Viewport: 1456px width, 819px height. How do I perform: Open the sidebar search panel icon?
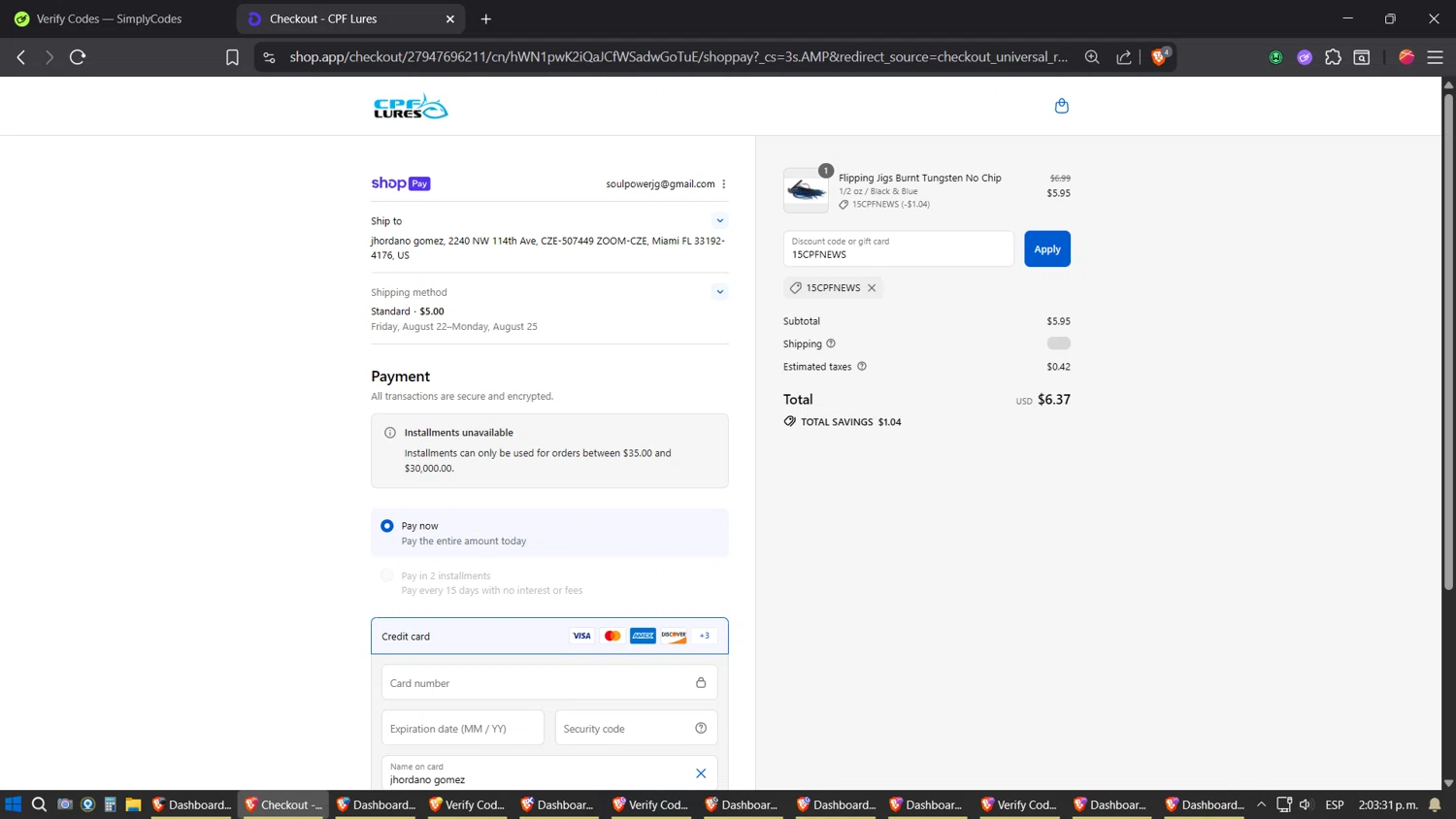(x=1362, y=57)
